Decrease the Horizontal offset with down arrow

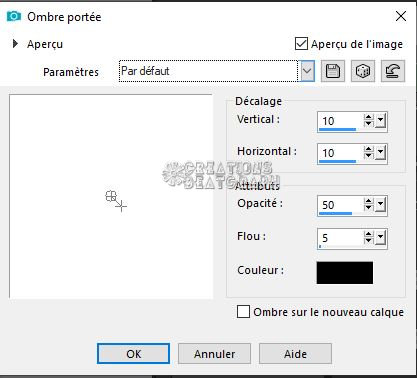369,156
